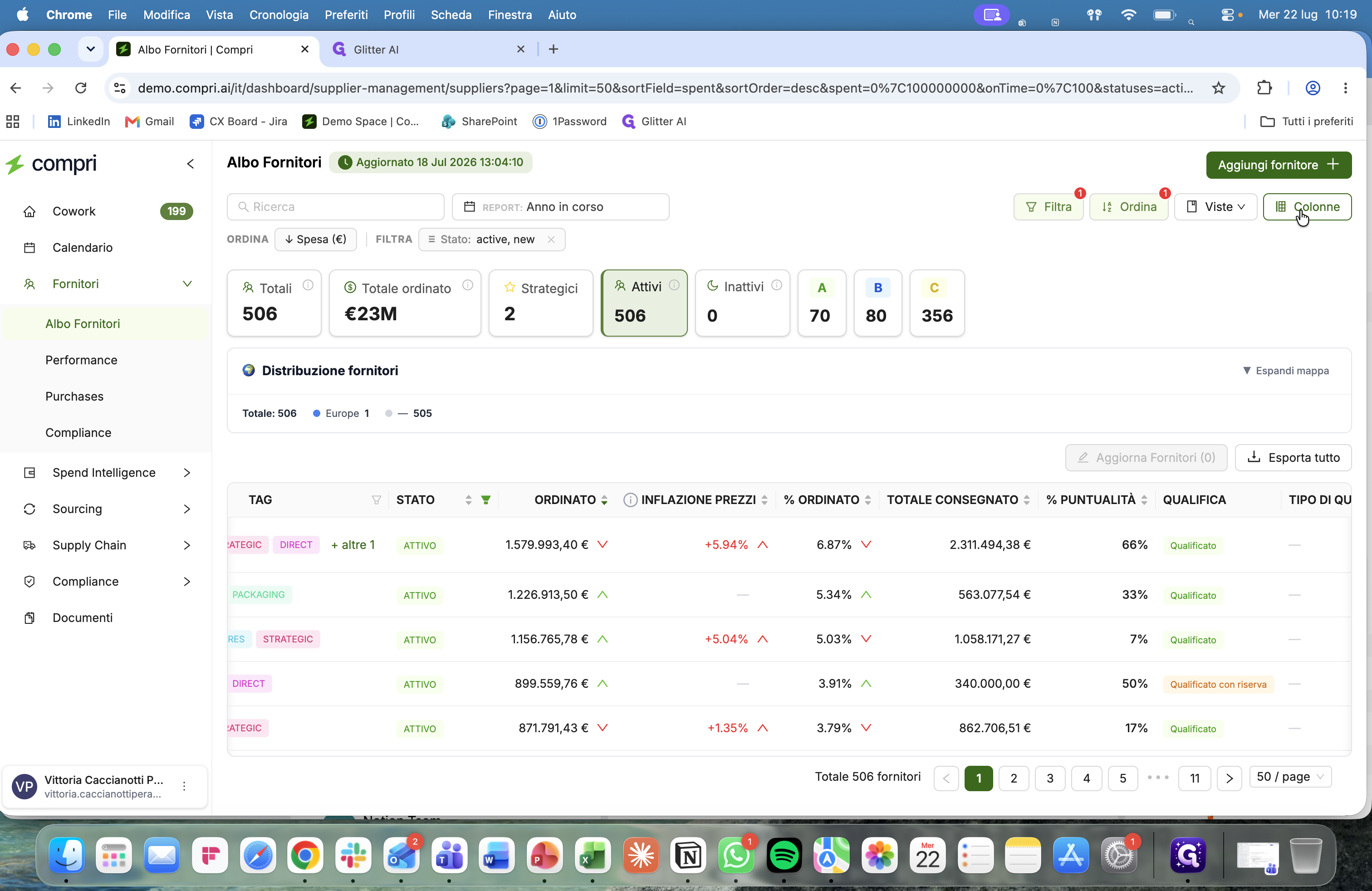
Task: Collapse the compri sidebar with the arrow
Action: [190, 164]
